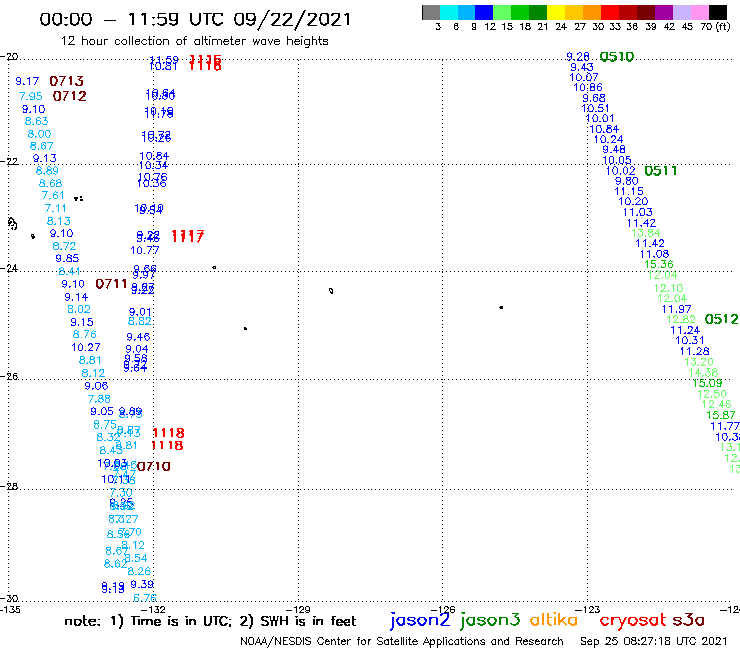Click the longitude axis label '-132'
Screen dimensions: 740x650
[x=153, y=609]
